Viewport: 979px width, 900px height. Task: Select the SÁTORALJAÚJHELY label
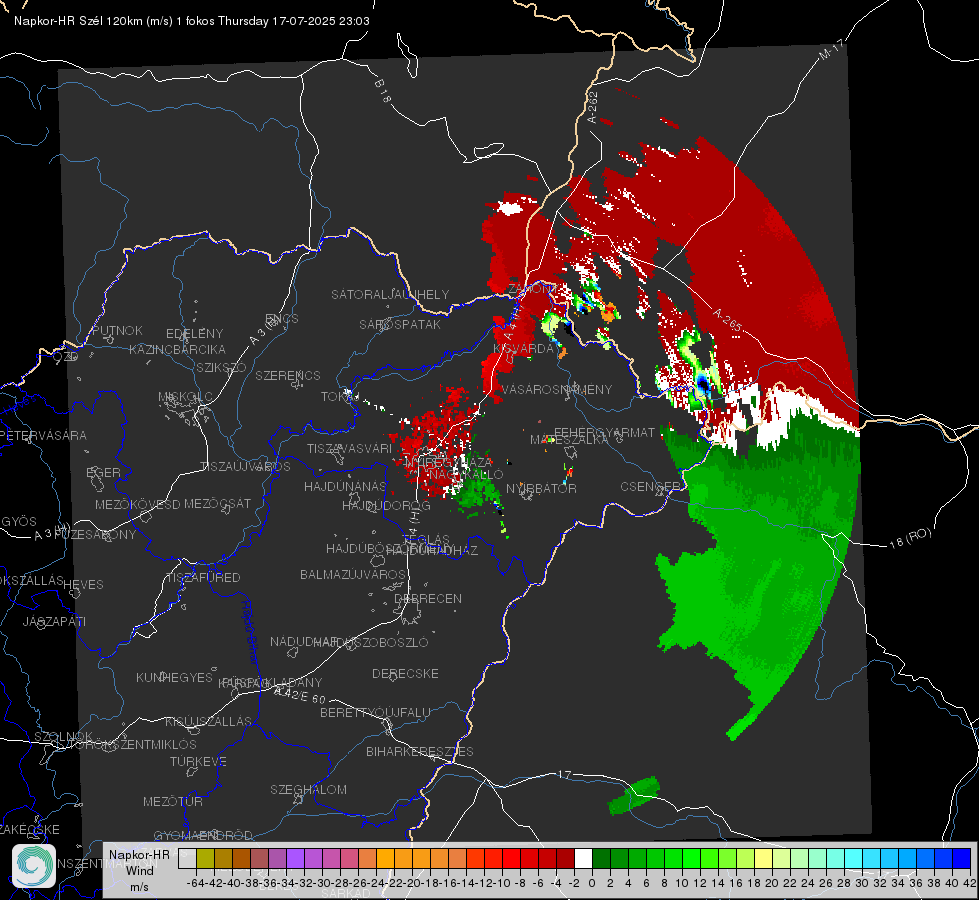(390, 294)
